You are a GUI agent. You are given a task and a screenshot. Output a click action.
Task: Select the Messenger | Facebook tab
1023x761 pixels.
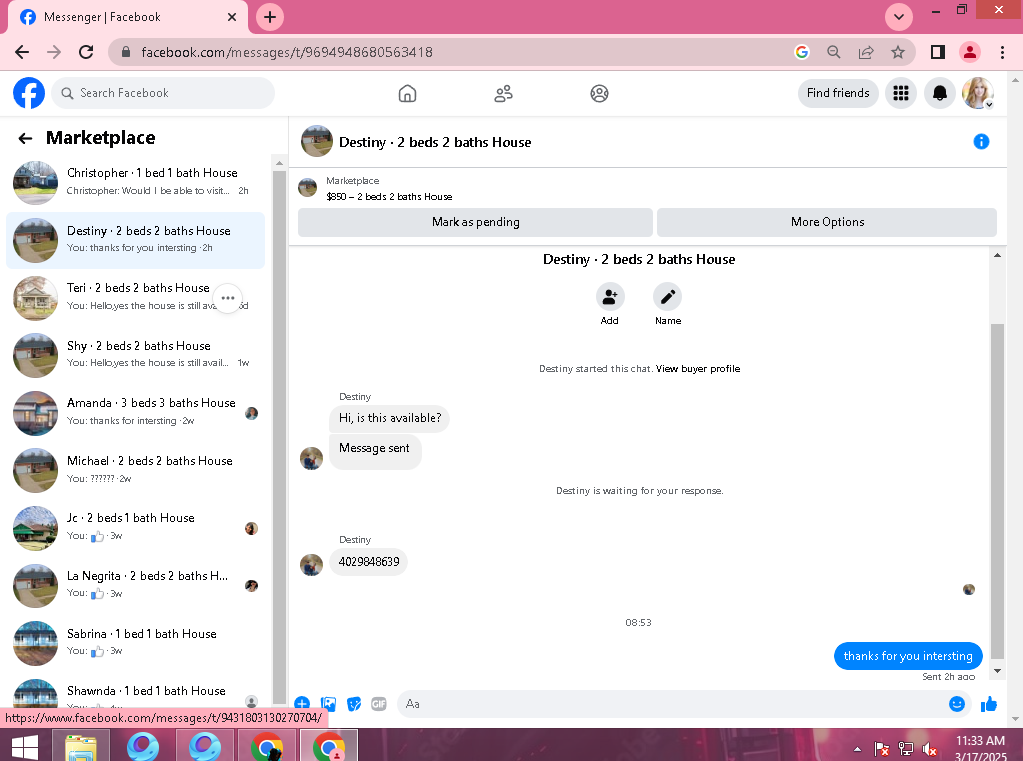pyautogui.click(x=127, y=17)
